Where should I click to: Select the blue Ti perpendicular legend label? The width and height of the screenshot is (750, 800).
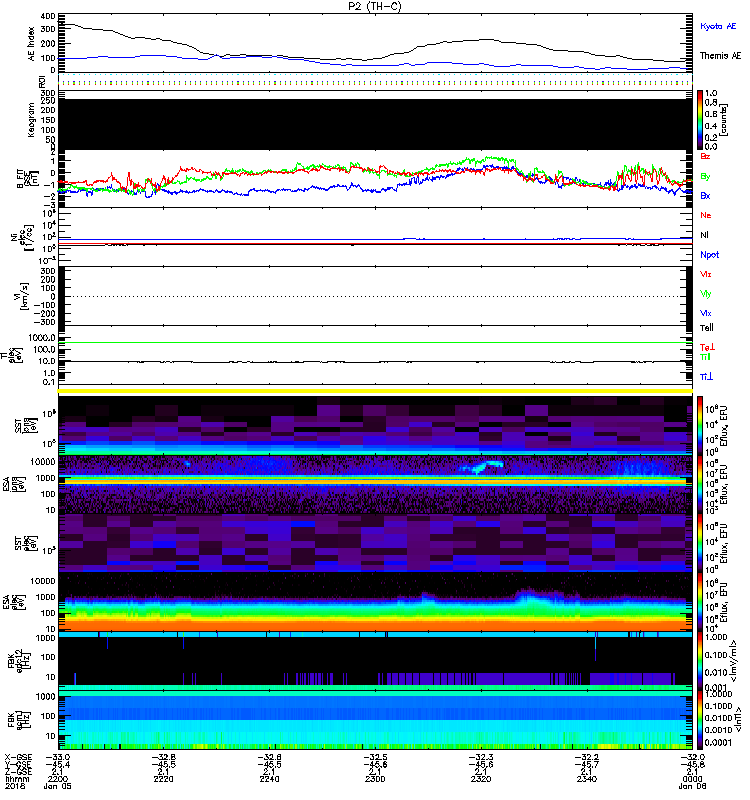pyautogui.click(x=706, y=377)
